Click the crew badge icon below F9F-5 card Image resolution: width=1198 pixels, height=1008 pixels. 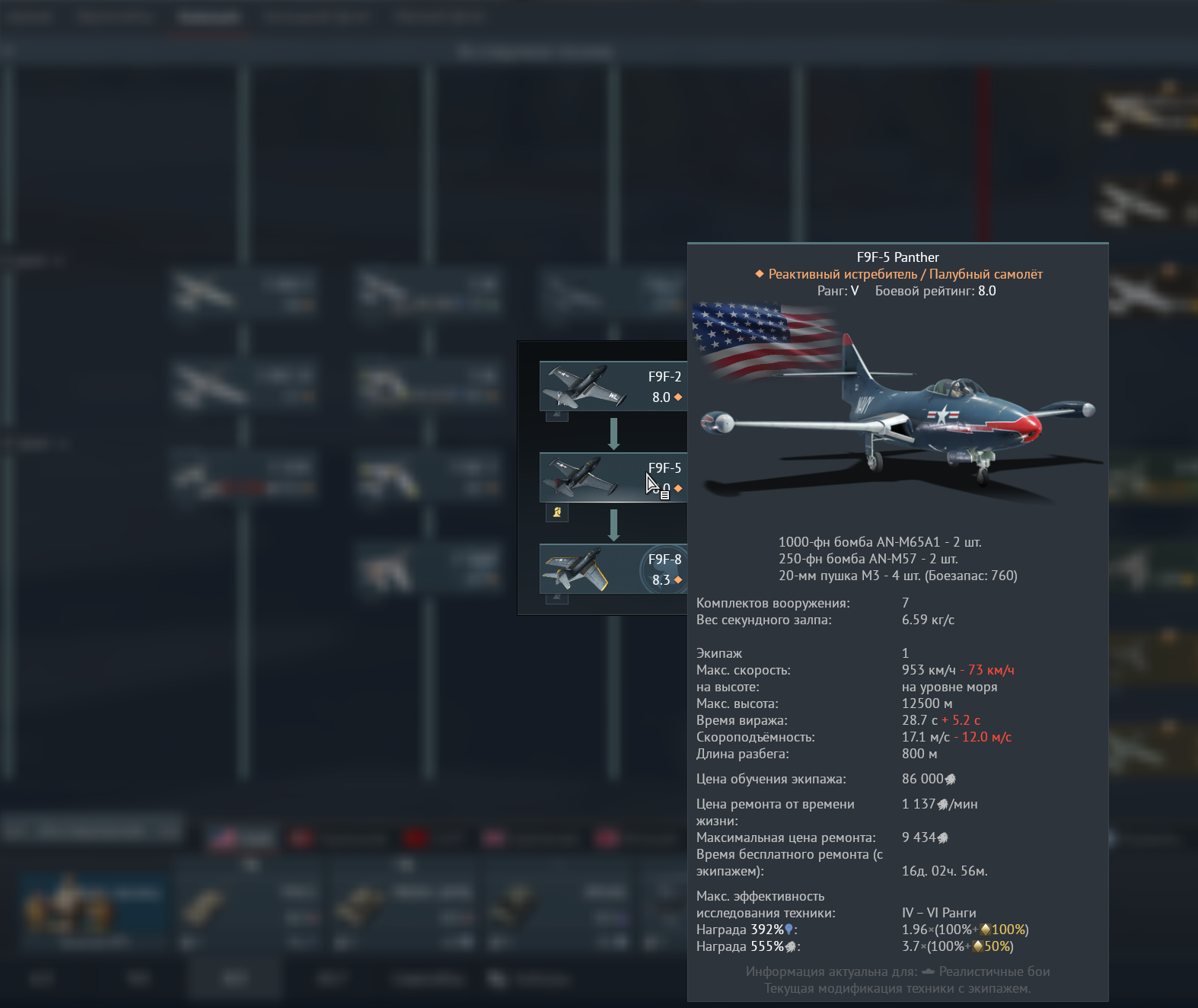pyautogui.click(x=557, y=512)
